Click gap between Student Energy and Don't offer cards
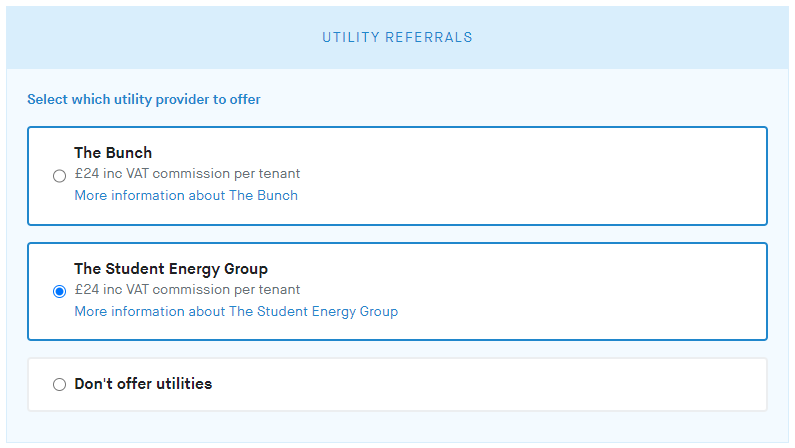Viewport: 795px width, 448px height. [x=397, y=350]
